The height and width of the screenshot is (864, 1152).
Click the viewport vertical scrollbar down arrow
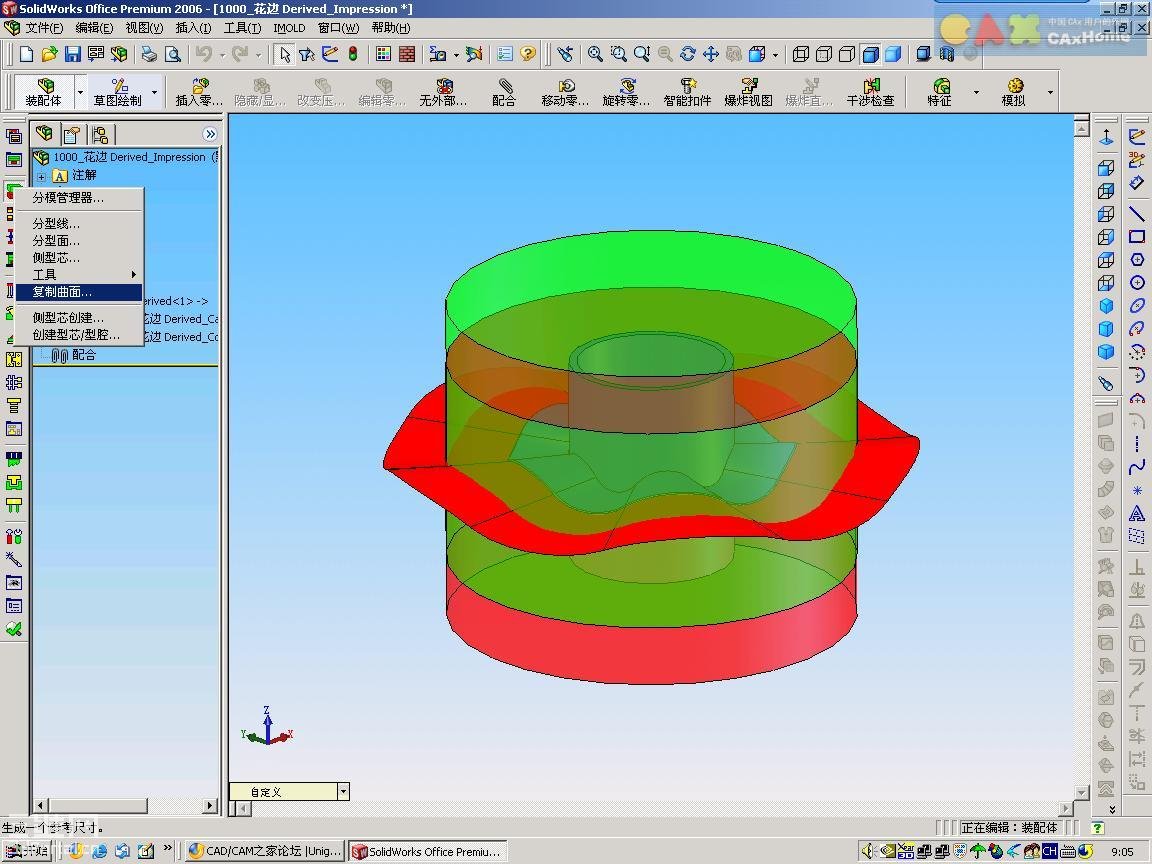(1081, 792)
